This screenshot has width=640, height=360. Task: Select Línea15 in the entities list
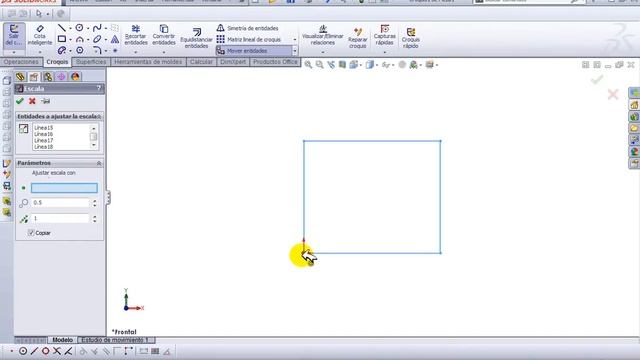pos(44,128)
